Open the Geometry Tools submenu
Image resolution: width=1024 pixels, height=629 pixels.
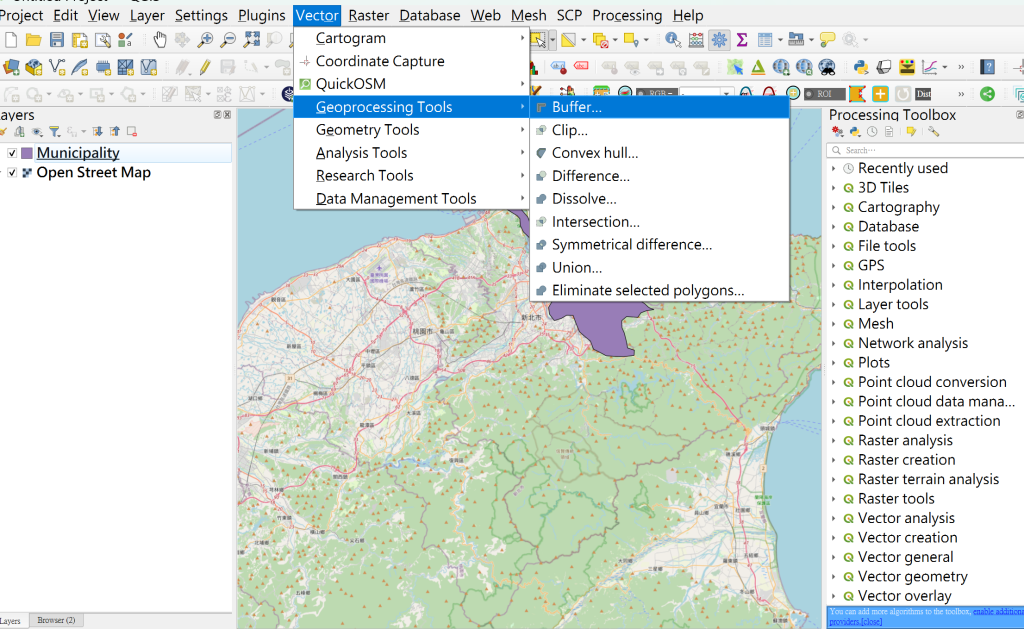[x=411, y=130]
